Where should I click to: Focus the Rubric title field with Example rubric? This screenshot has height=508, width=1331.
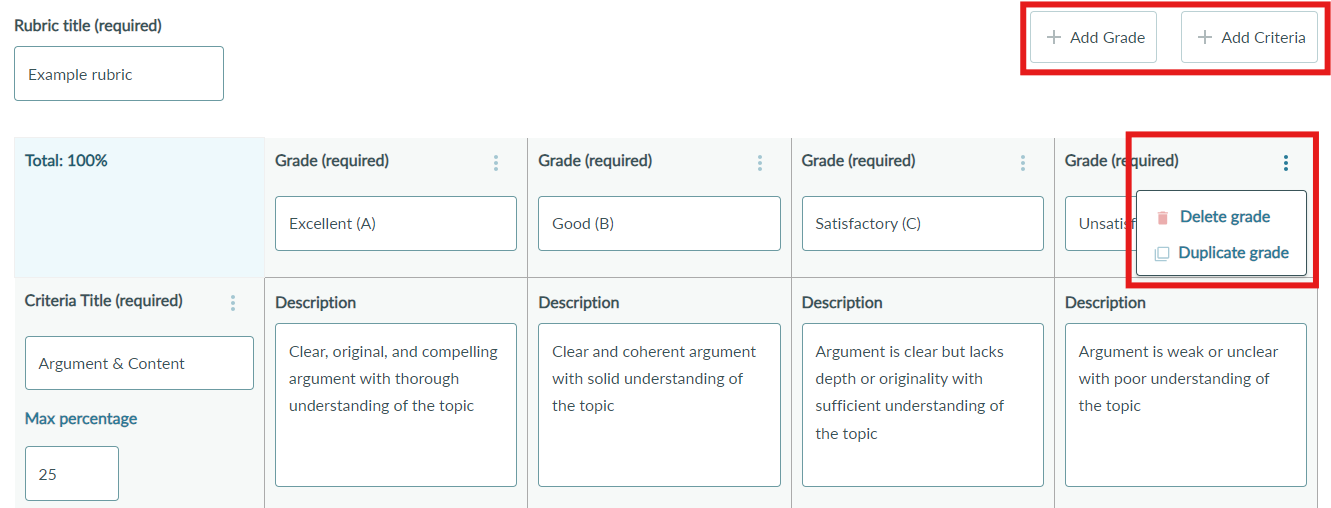tap(119, 74)
